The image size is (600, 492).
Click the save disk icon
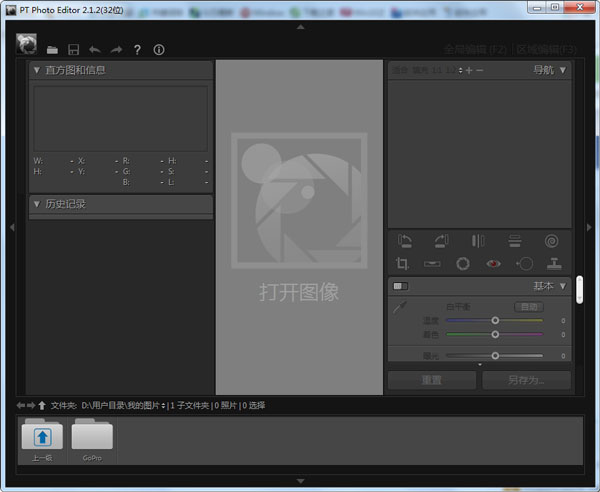click(x=73, y=49)
